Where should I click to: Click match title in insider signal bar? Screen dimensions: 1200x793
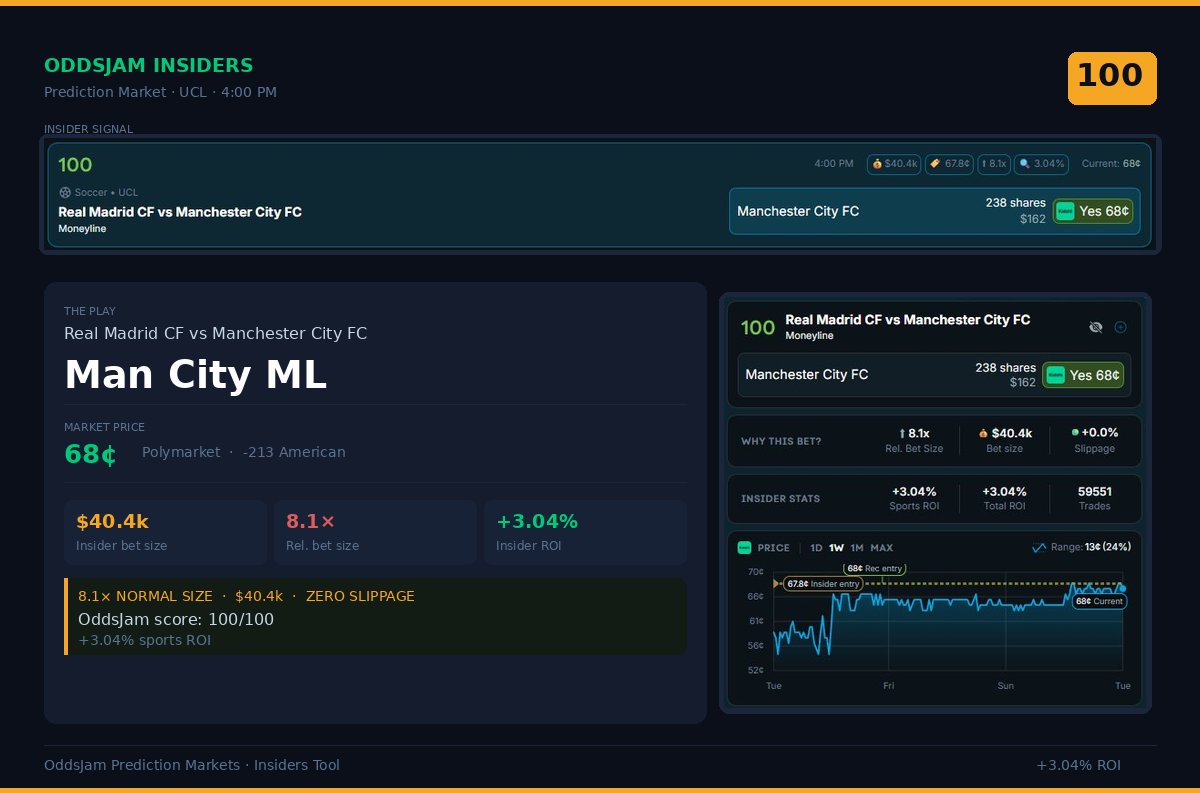click(180, 212)
